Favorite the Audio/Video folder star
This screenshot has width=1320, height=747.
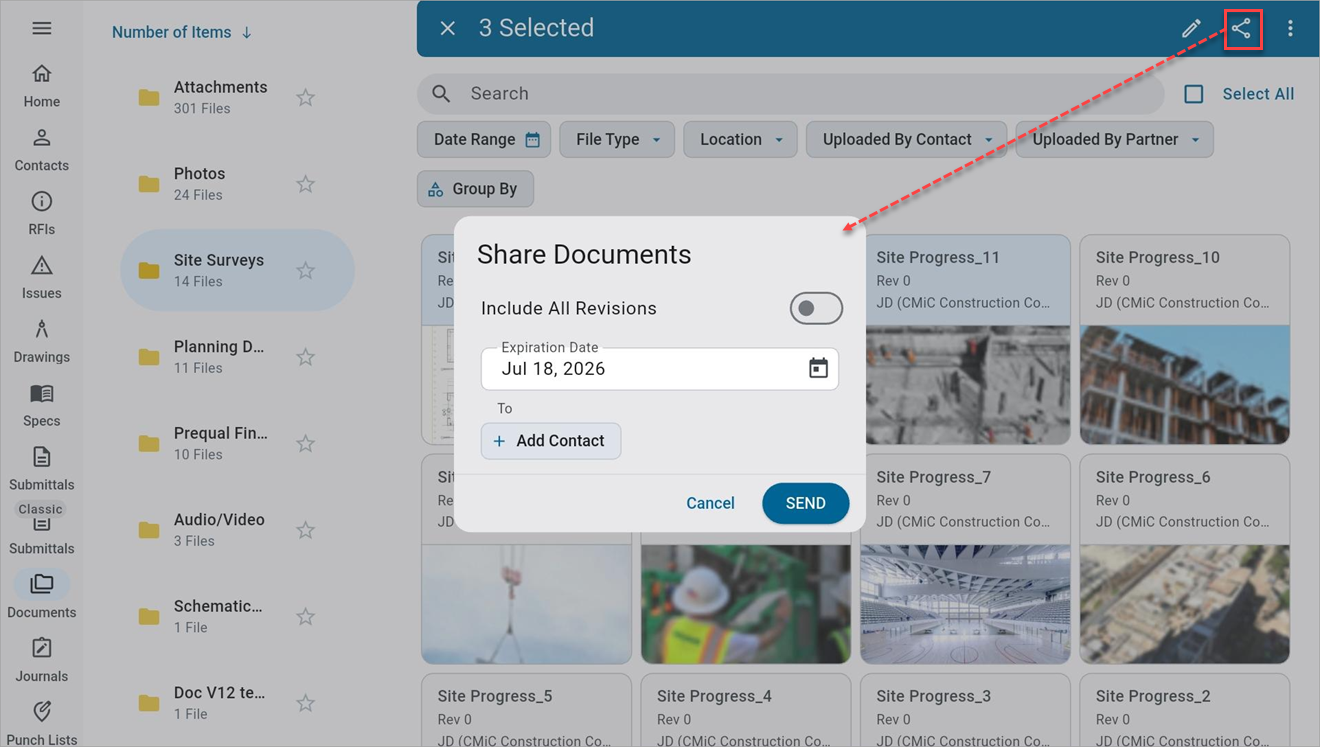(306, 530)
